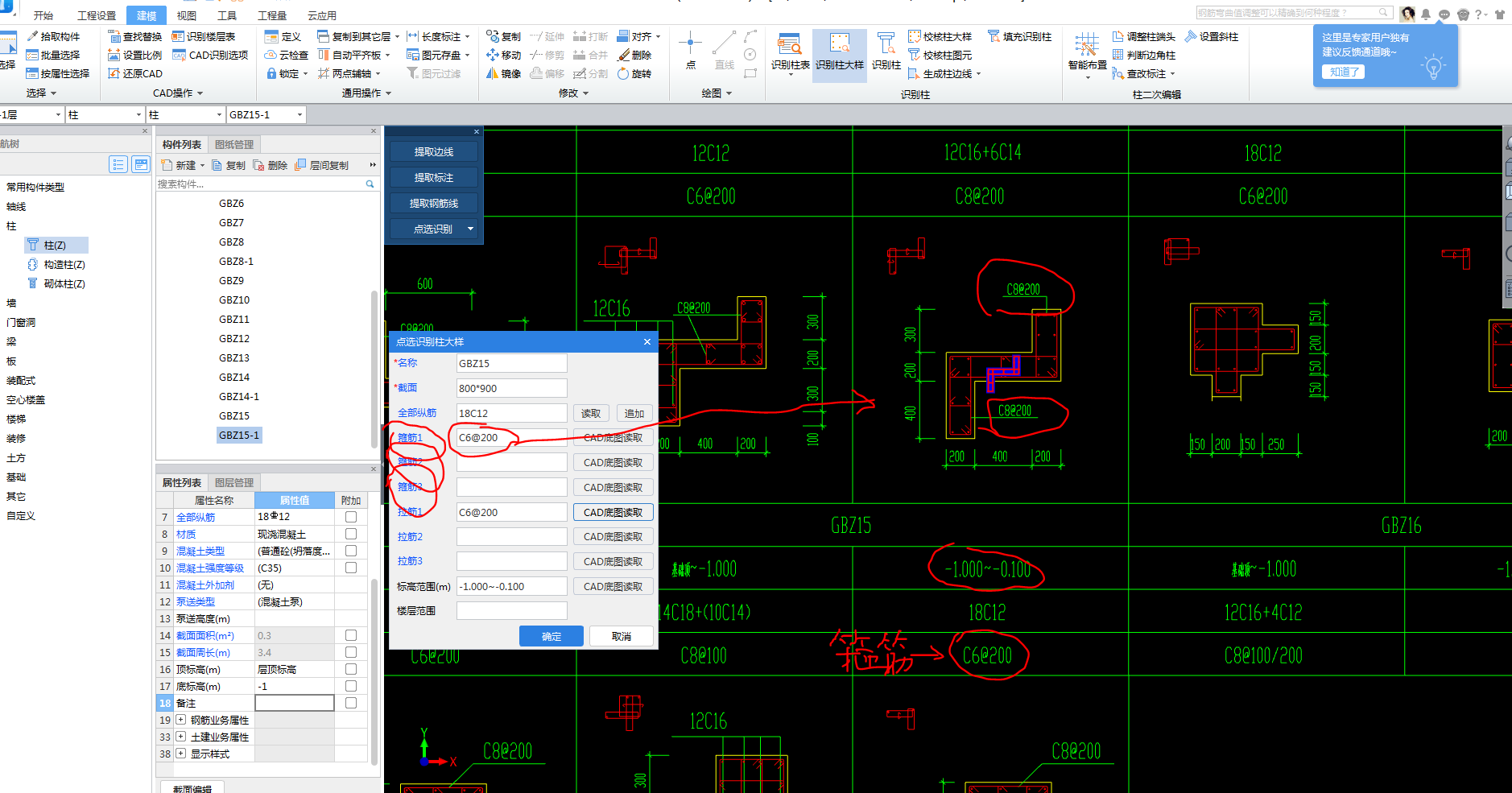Click 调整柱端头 adjust column end
Image resolution: width=1512 pixels, height=793 pixels.
tap(1144, 36)
